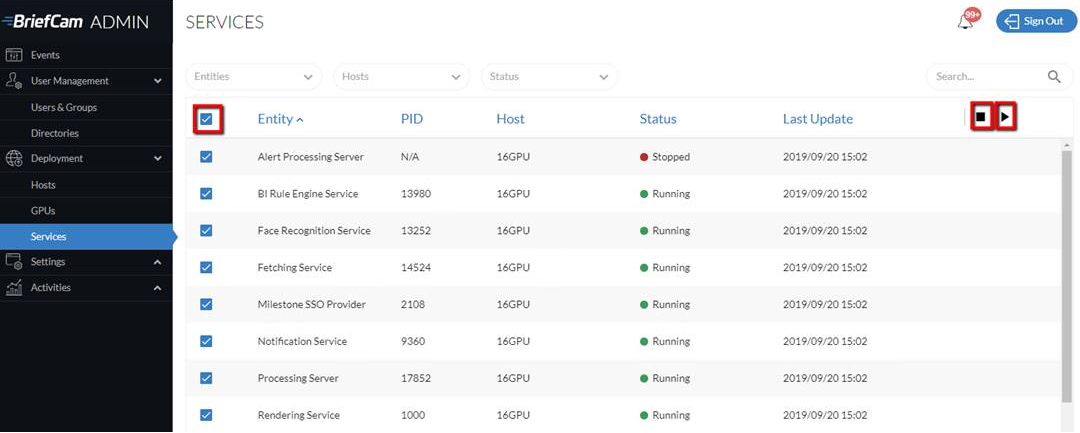1080x433 pixels.
Task: Collapse the User Management section
Action: tap(157, 81)
